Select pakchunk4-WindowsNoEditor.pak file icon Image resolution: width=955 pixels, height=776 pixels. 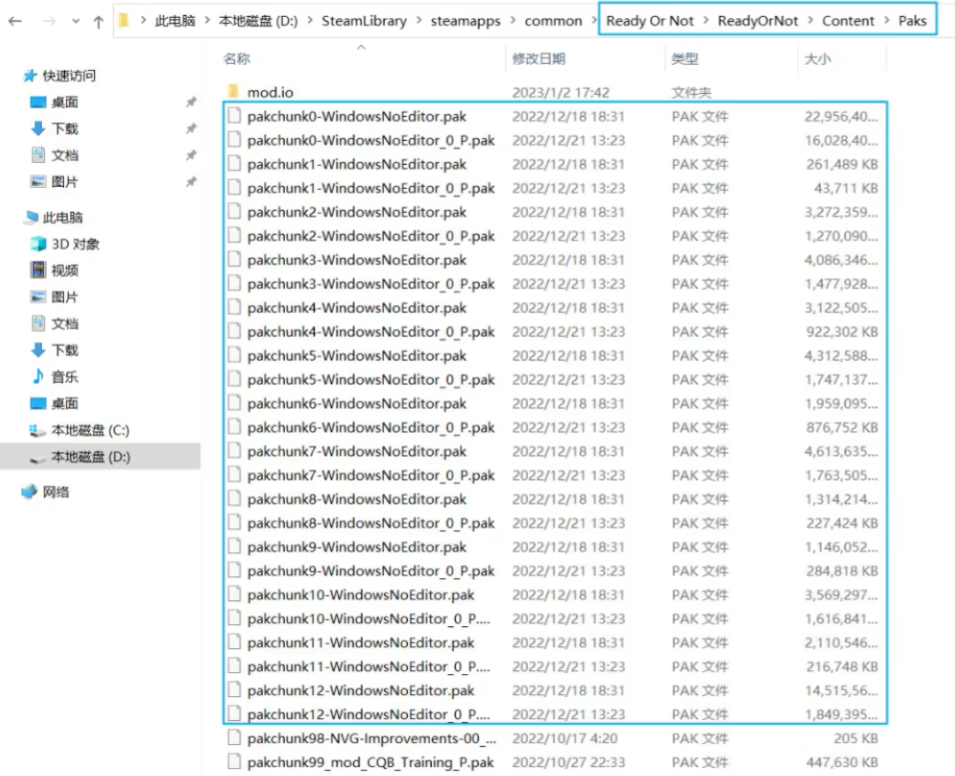pyautogui.click(x=234, y=307)
